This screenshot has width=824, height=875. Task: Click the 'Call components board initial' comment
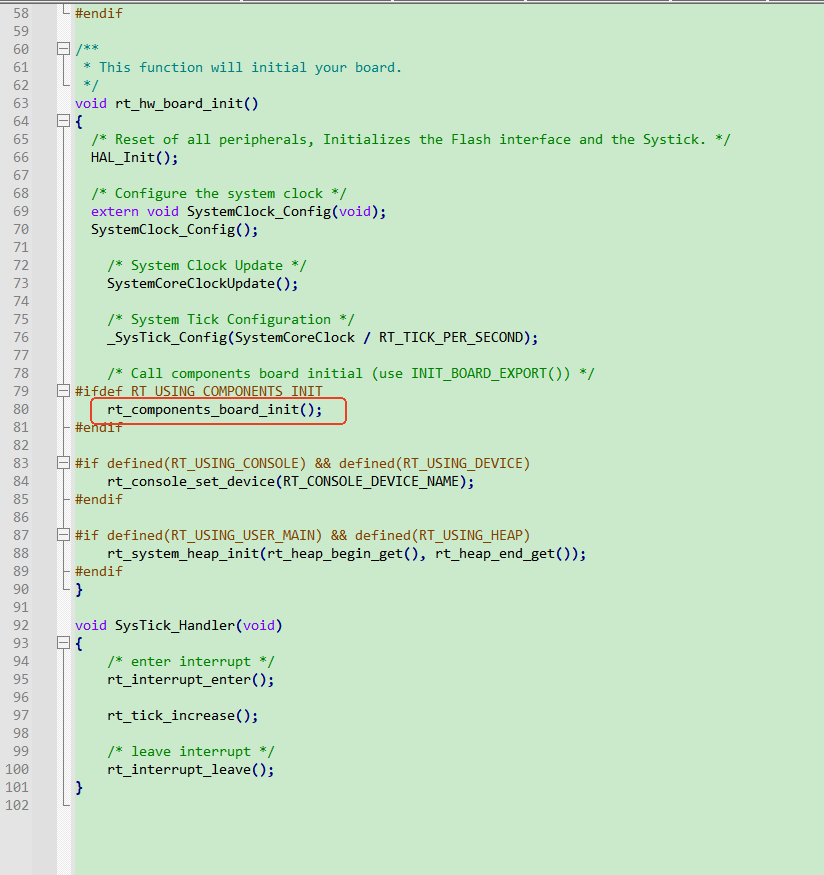350,373
